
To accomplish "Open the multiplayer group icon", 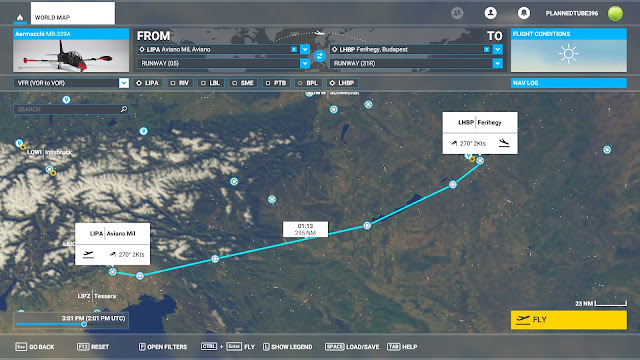I will [x=457, y=13].
